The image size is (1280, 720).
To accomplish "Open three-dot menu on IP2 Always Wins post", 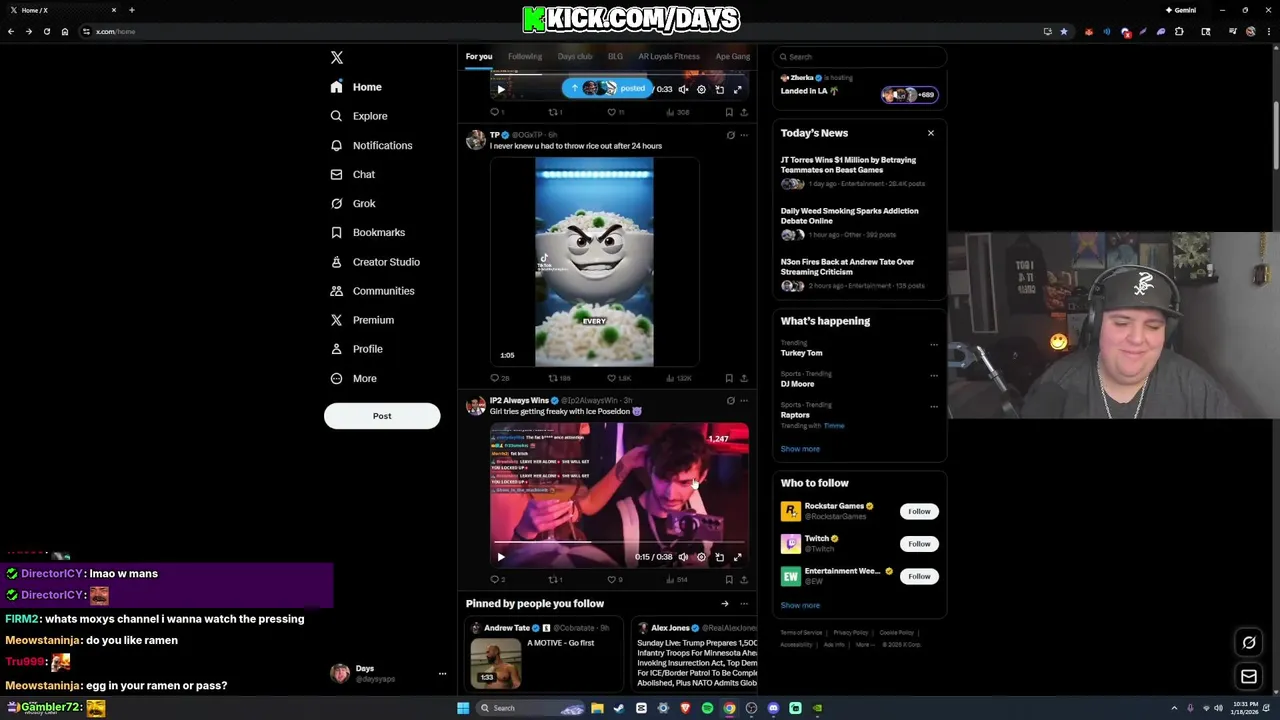I will [x=744, y=401].
